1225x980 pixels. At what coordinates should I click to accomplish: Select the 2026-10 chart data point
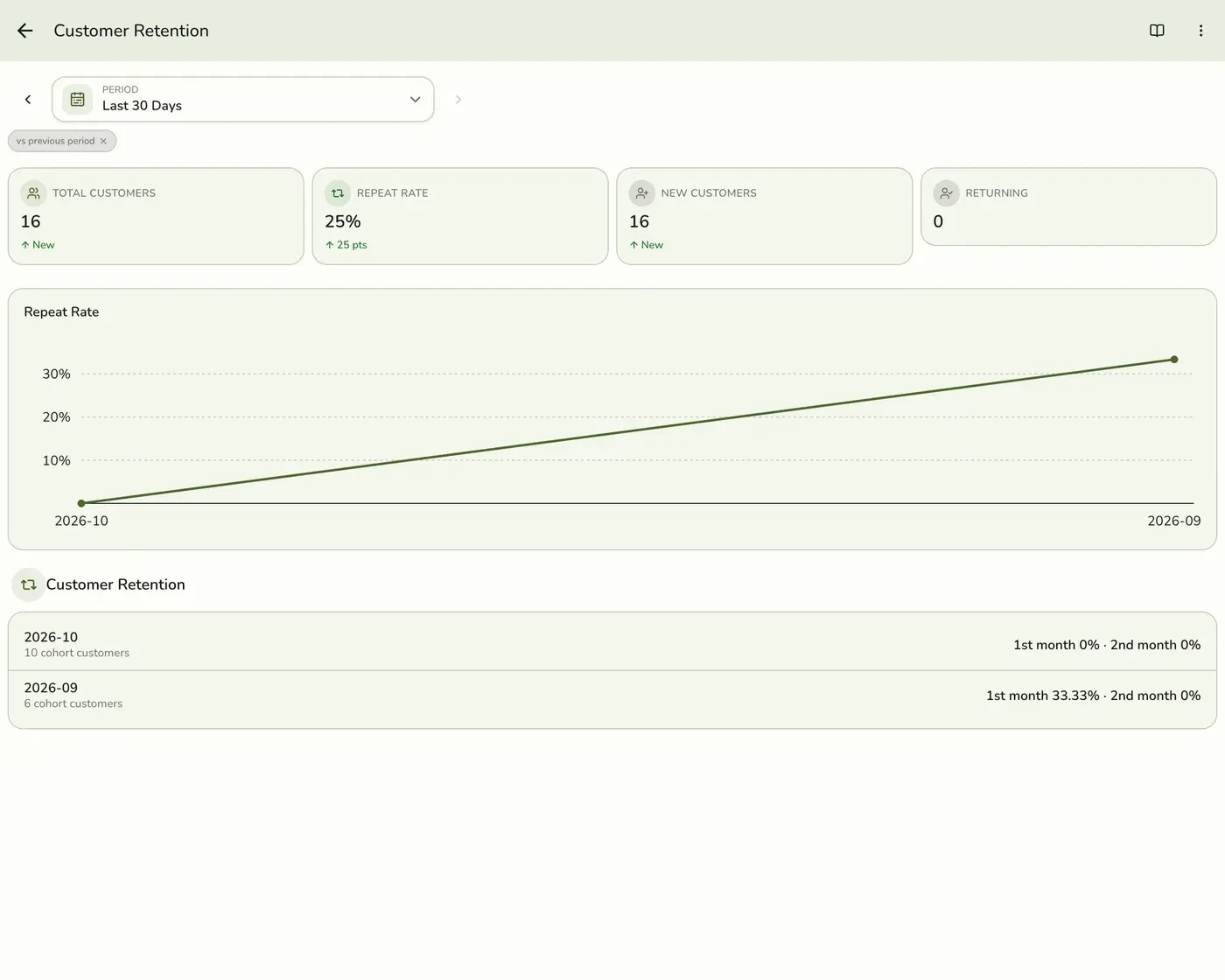pos(81,503)
